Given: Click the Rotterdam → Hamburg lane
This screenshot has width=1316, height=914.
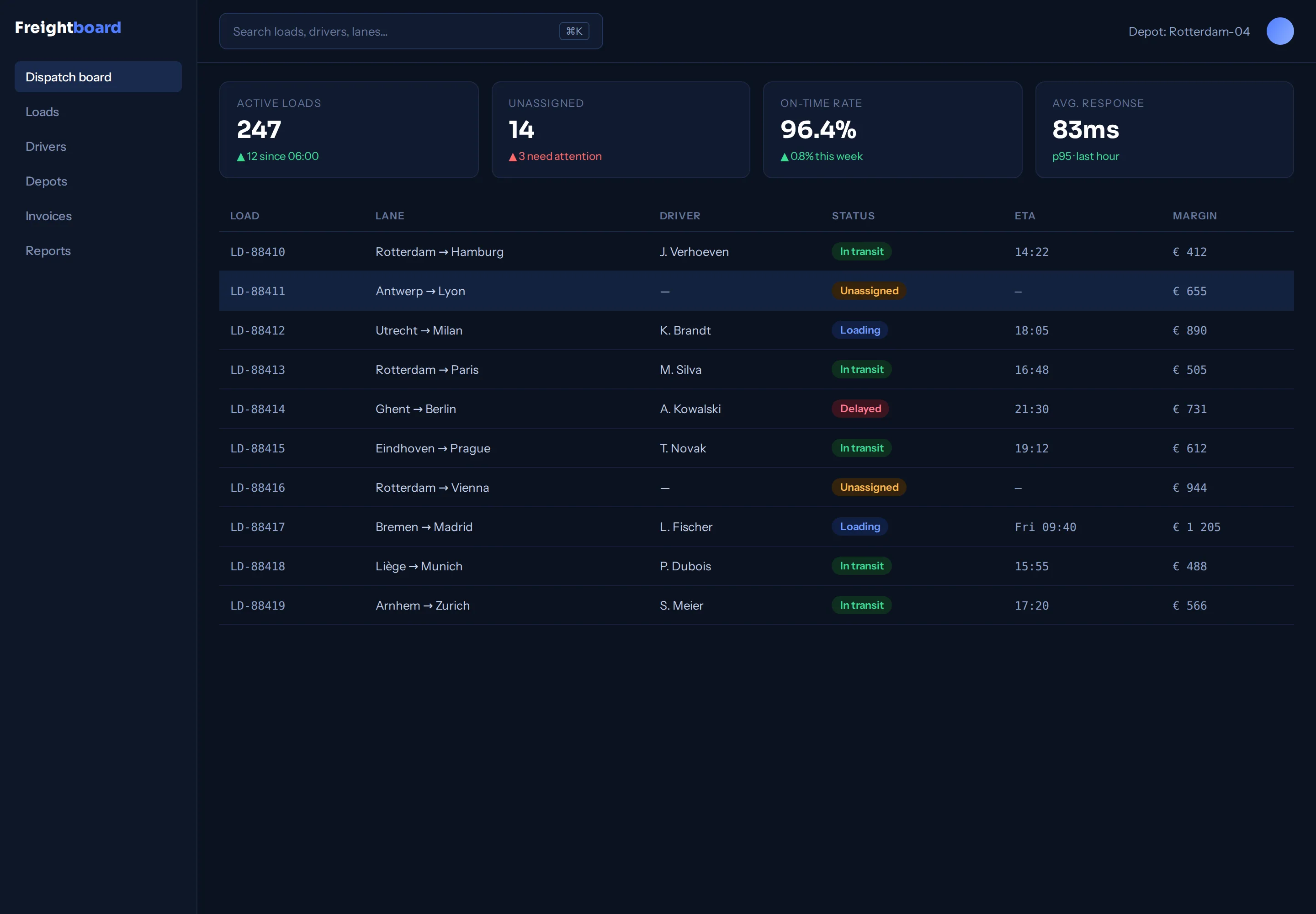Looking at the screenshot, I should pyautogui.click(x=439, y=252).
